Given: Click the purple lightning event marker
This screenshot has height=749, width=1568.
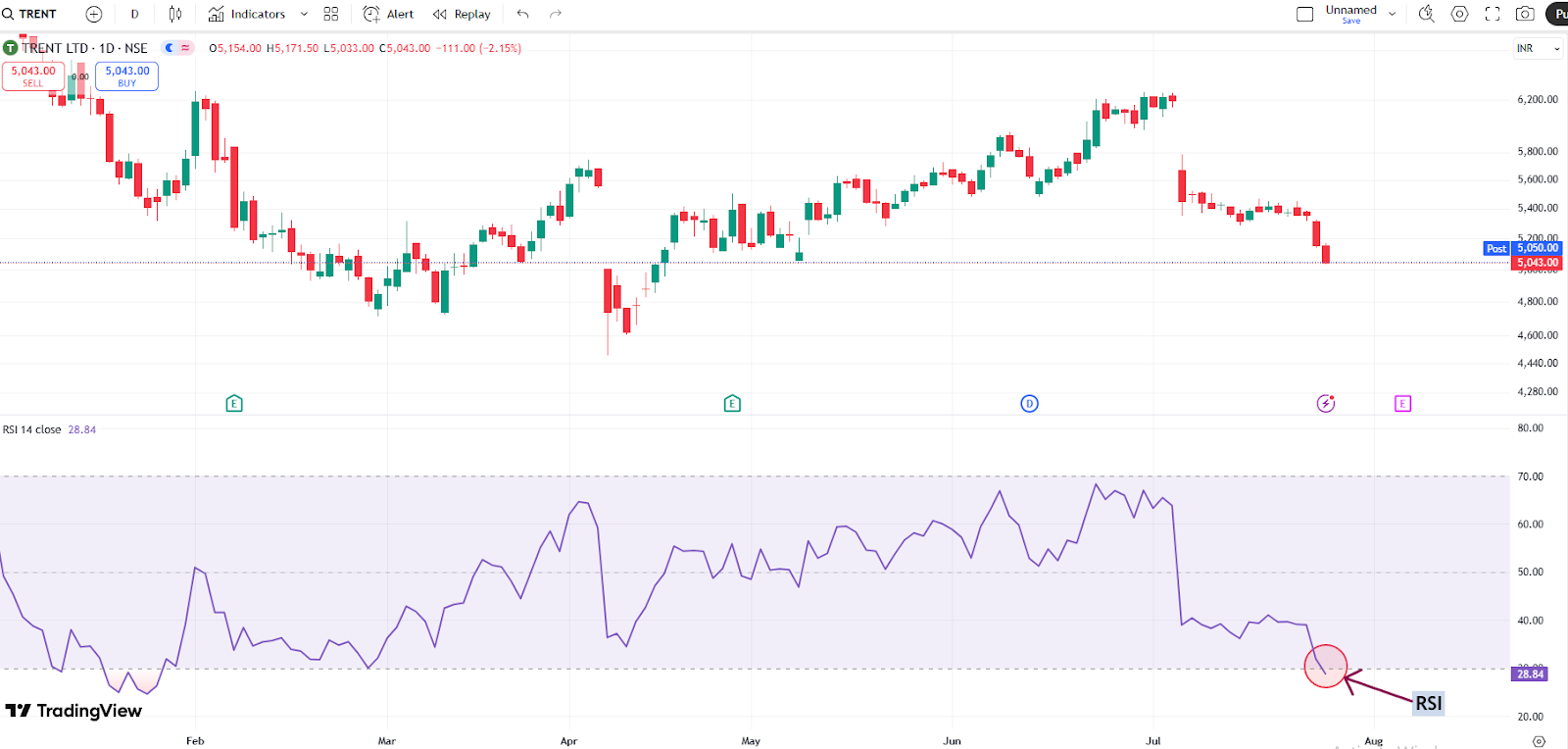Looking at the screenshot, I should pyautogui.click(x=1326, y=403).
